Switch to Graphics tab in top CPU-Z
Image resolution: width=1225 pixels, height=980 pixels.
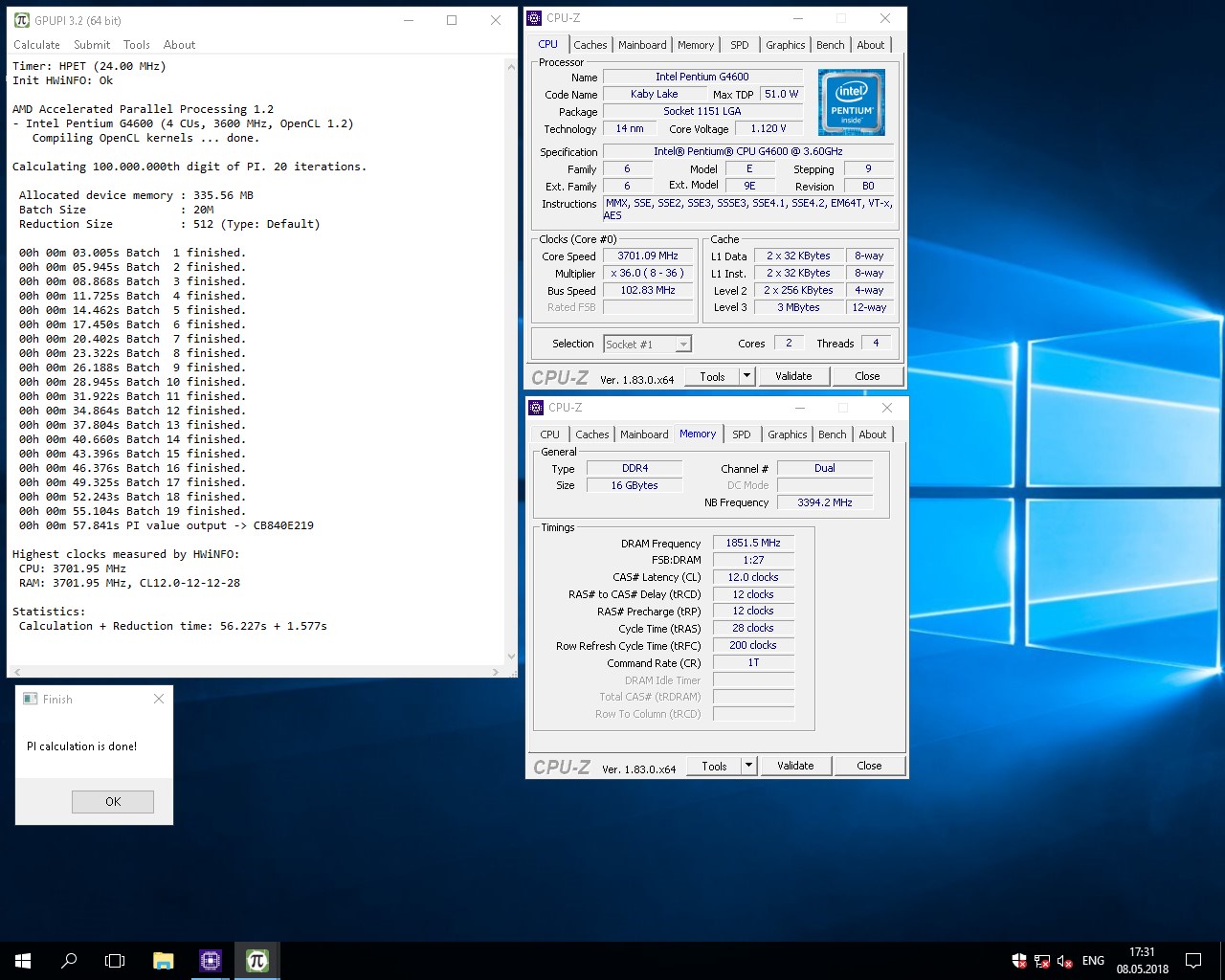pos(786,45)
